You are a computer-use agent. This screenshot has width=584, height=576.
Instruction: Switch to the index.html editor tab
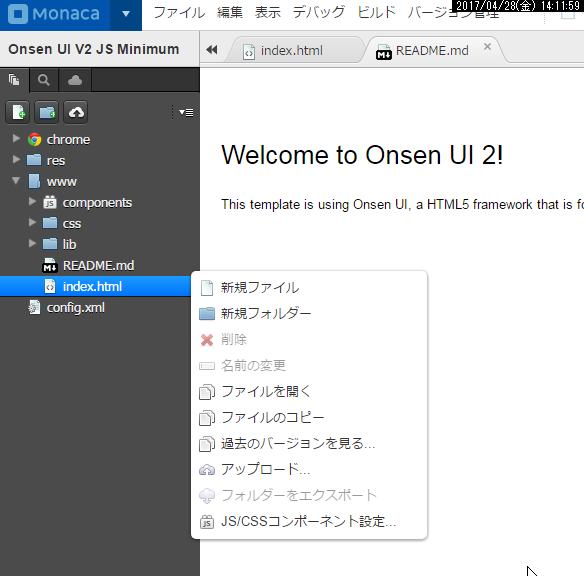[x=292, y=51]
